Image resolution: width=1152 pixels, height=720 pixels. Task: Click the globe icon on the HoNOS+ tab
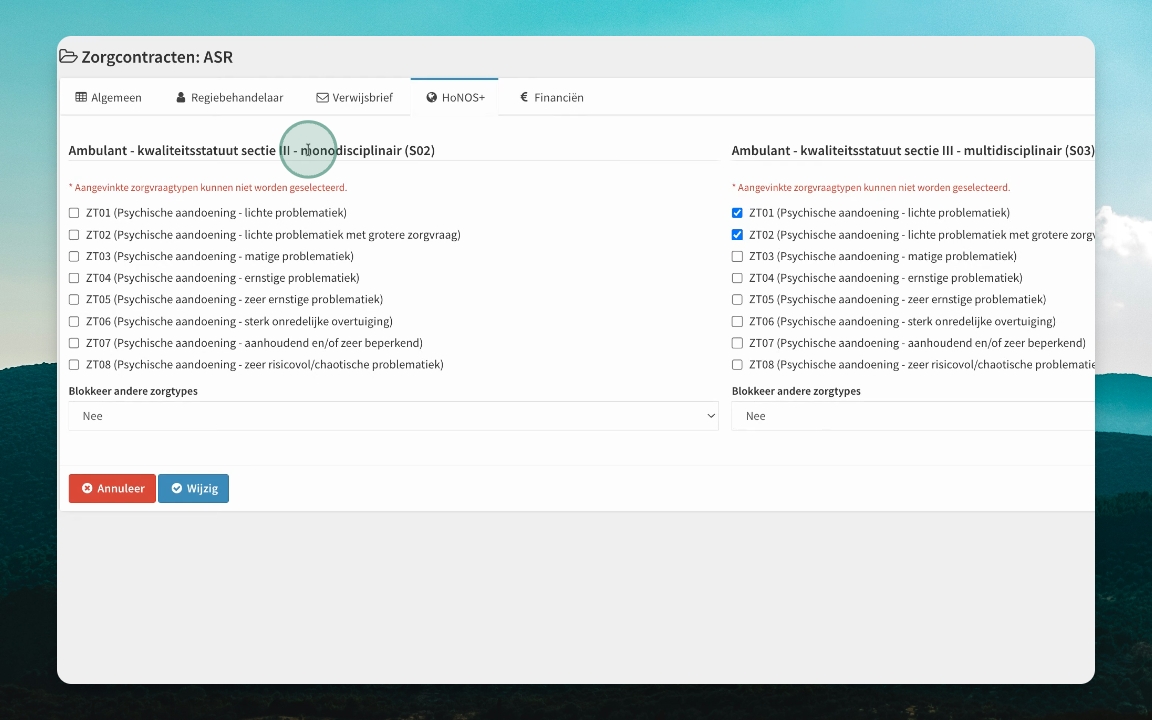click(431, 97)
